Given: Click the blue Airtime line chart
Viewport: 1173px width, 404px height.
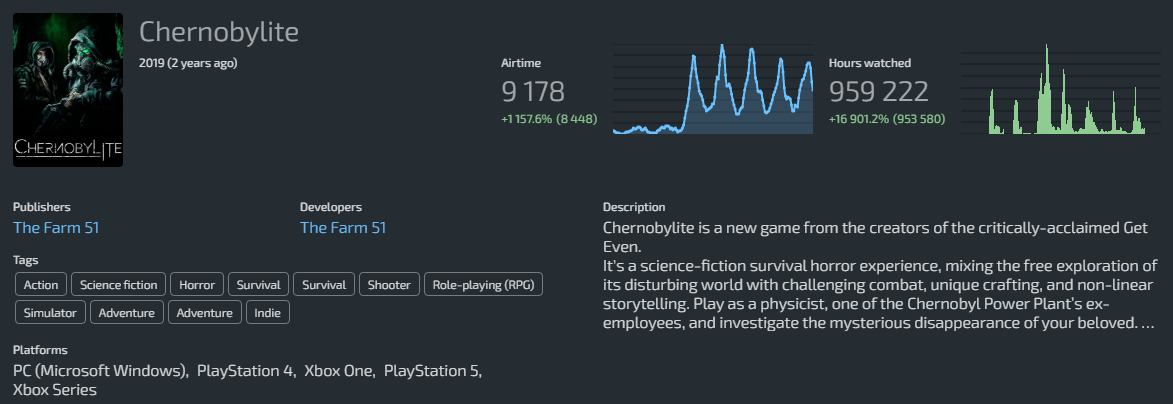Looking at the screenshot, I should 712,90.
